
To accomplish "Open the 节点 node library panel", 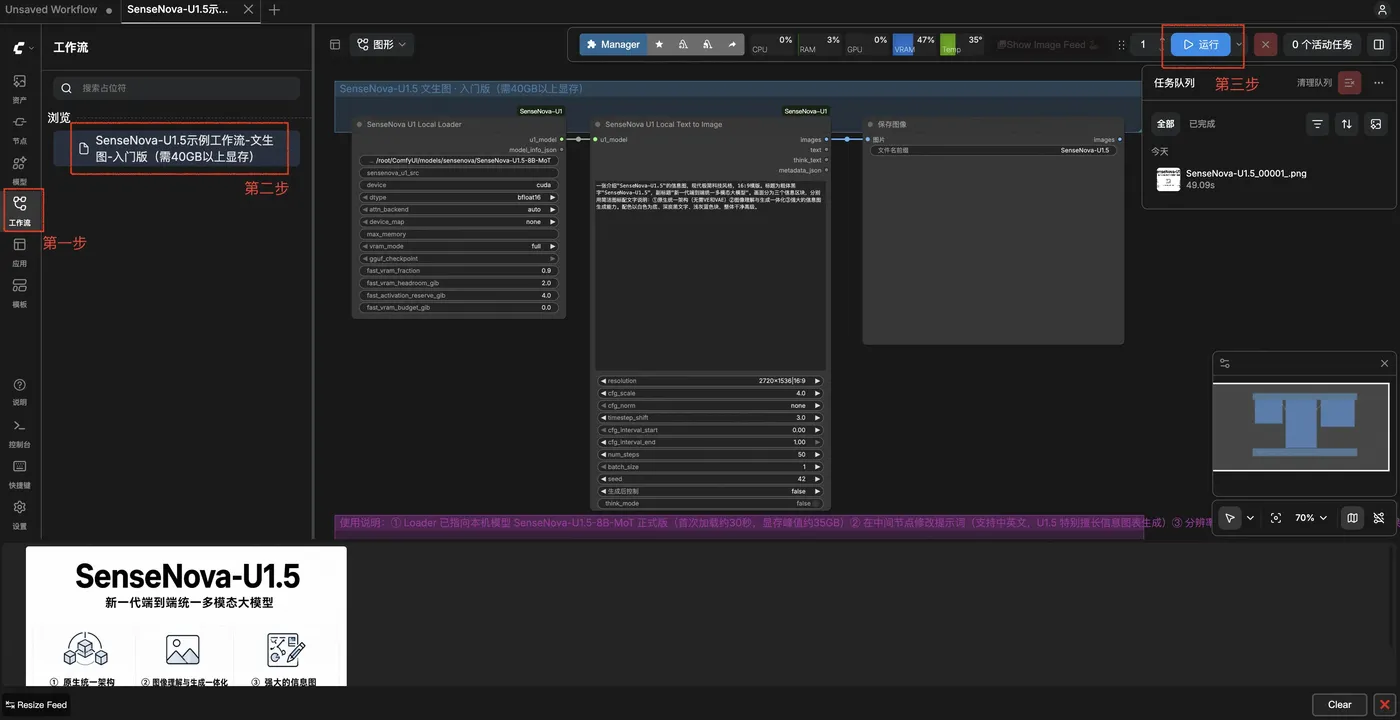I will pos(19,128).
